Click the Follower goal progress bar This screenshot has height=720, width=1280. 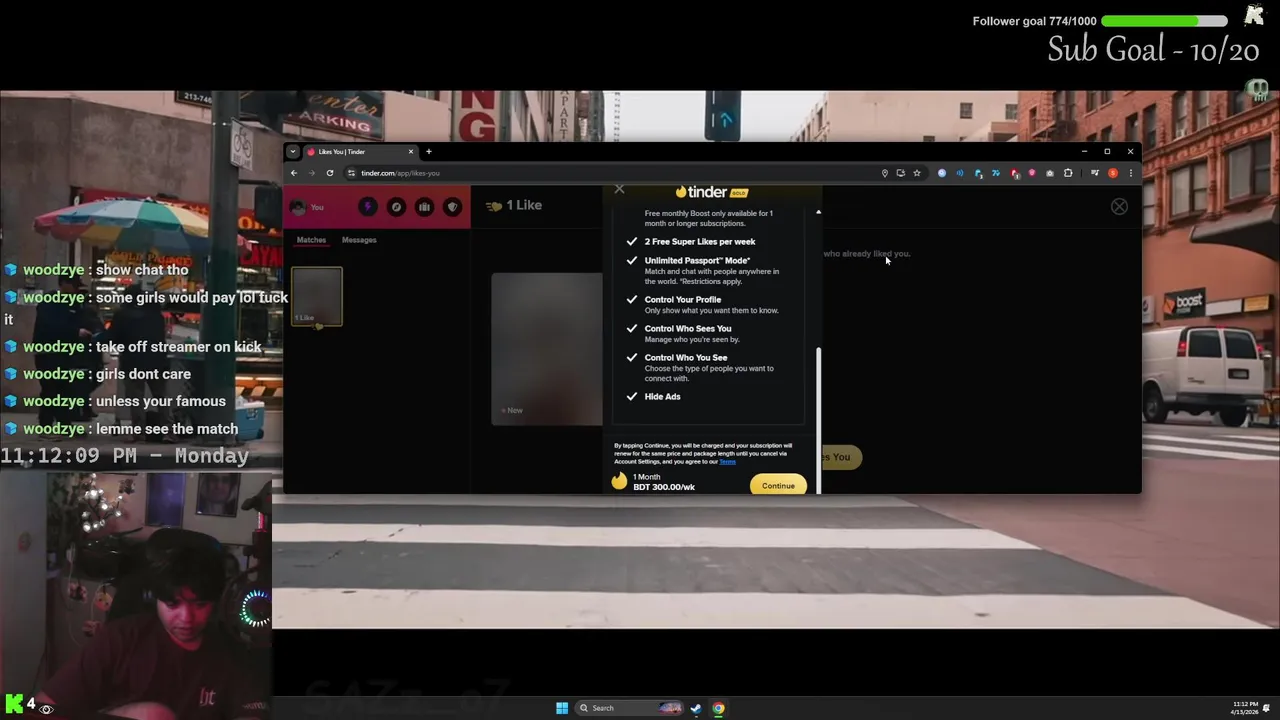click(1165, 21)
